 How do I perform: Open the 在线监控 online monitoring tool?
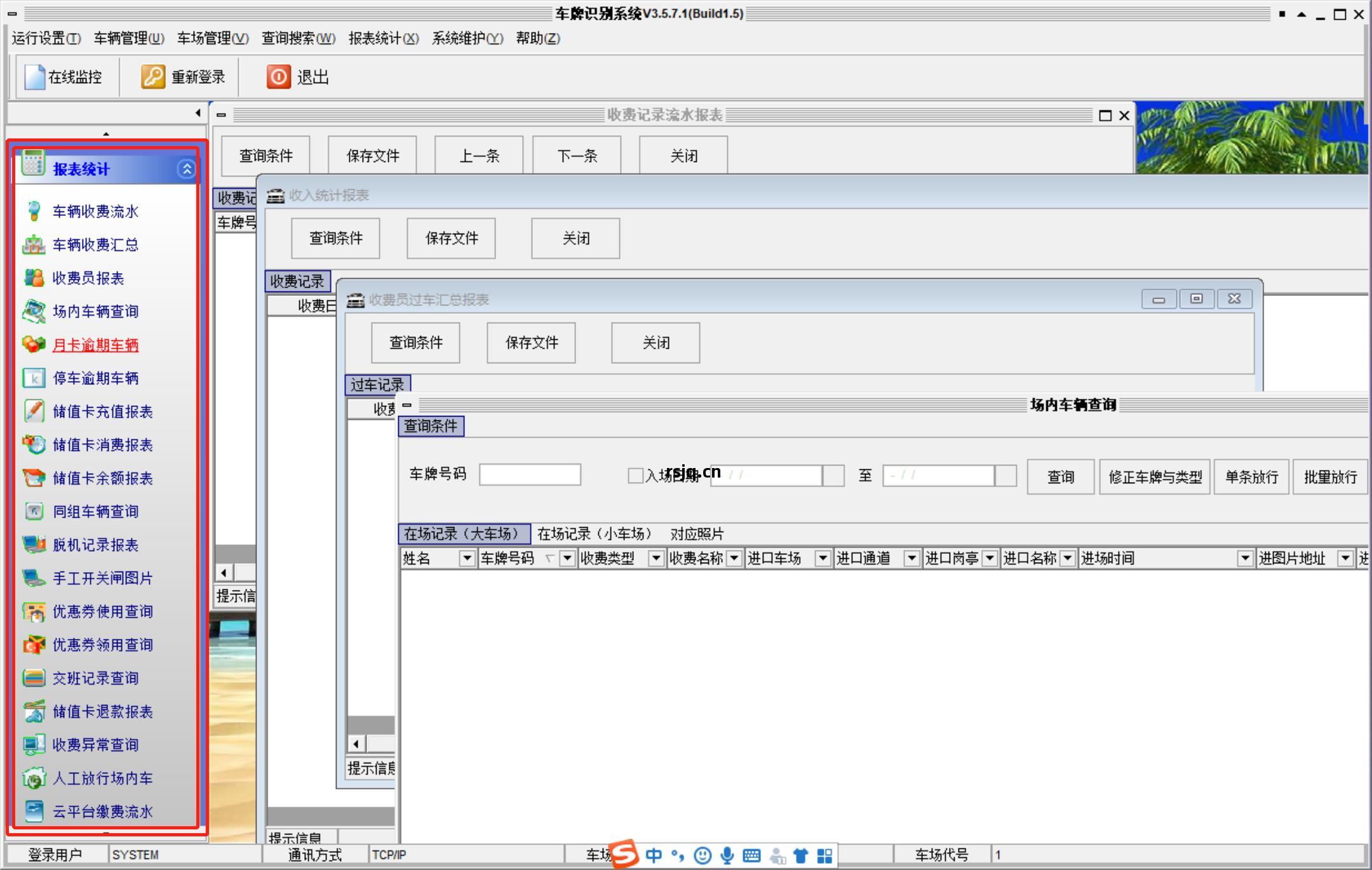(x=66, y=77)
